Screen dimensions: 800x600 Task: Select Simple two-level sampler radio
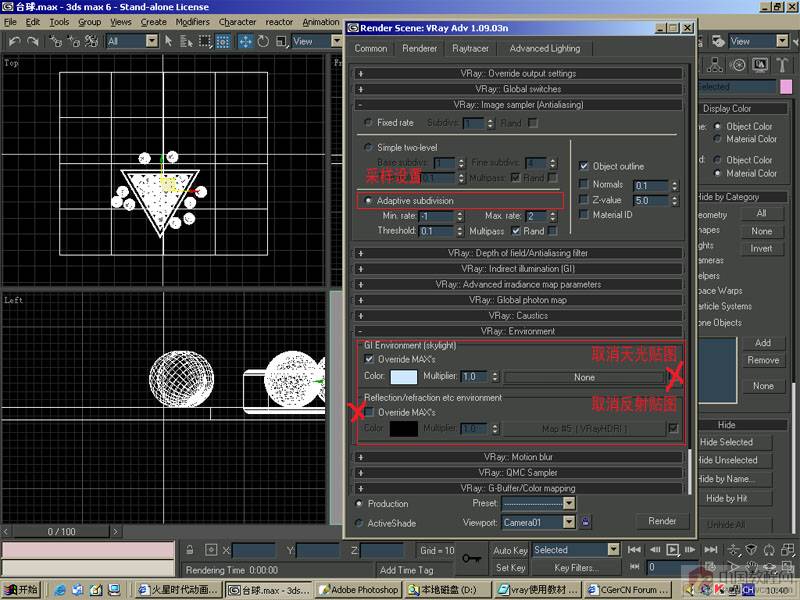tap(368, 147)
